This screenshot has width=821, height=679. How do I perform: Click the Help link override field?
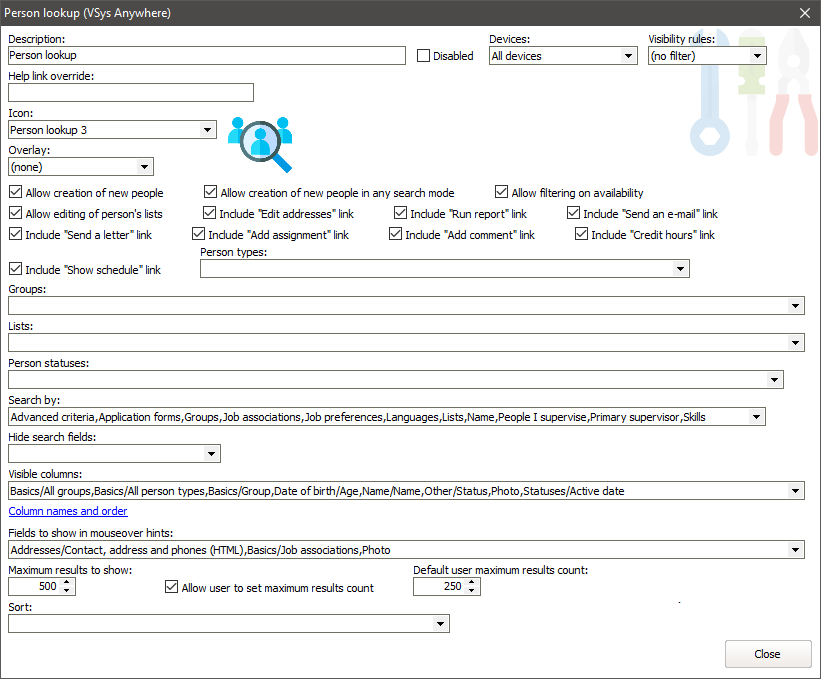pyautogui.click(x=131, y=93)
